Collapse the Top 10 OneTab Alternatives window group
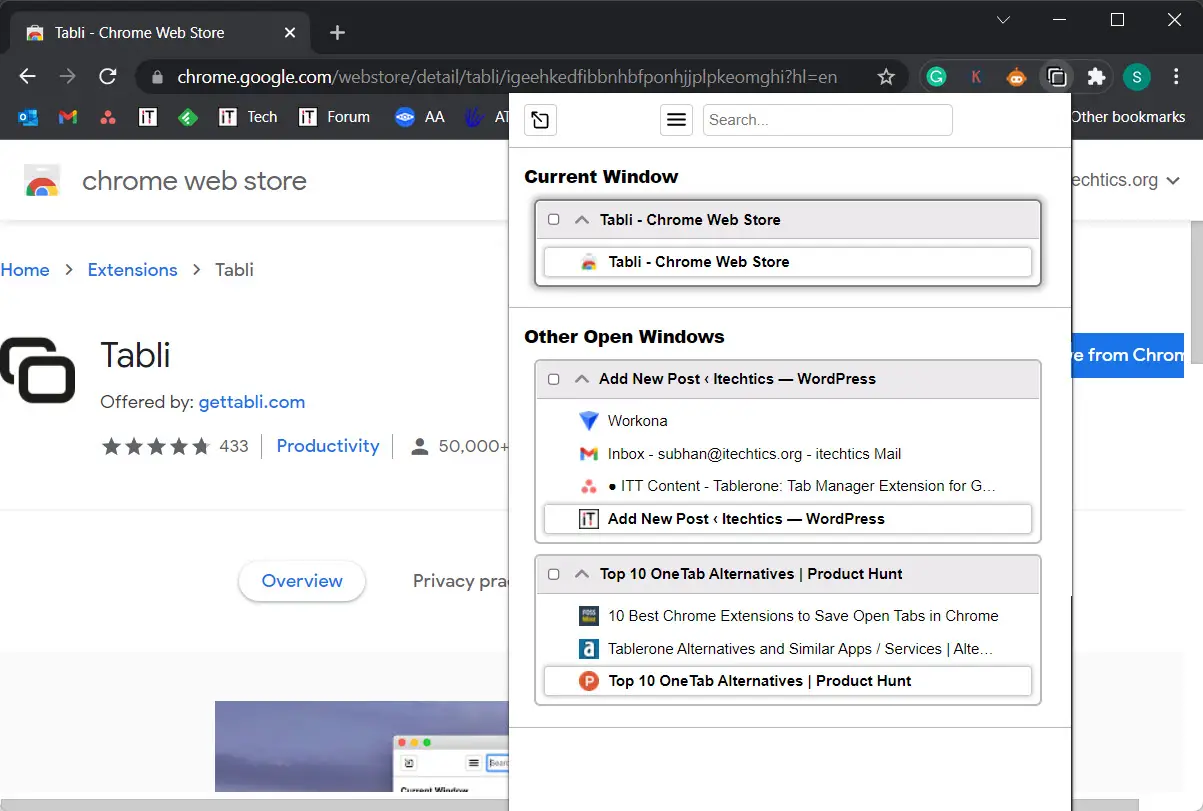The height and width of the screenshot is (811, 1203). click(x=582, y=574)
